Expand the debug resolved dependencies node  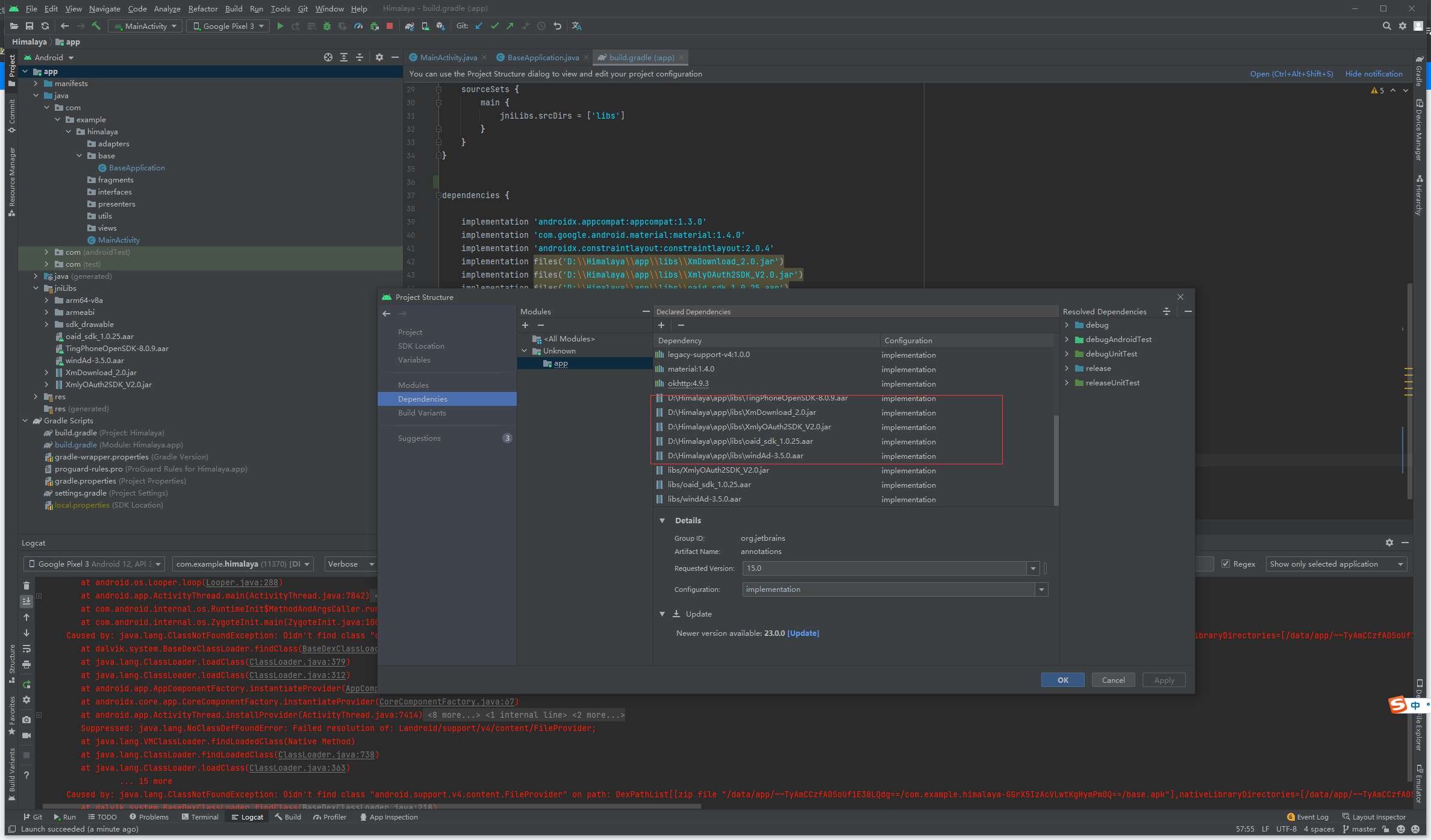tap(1067, 325)
